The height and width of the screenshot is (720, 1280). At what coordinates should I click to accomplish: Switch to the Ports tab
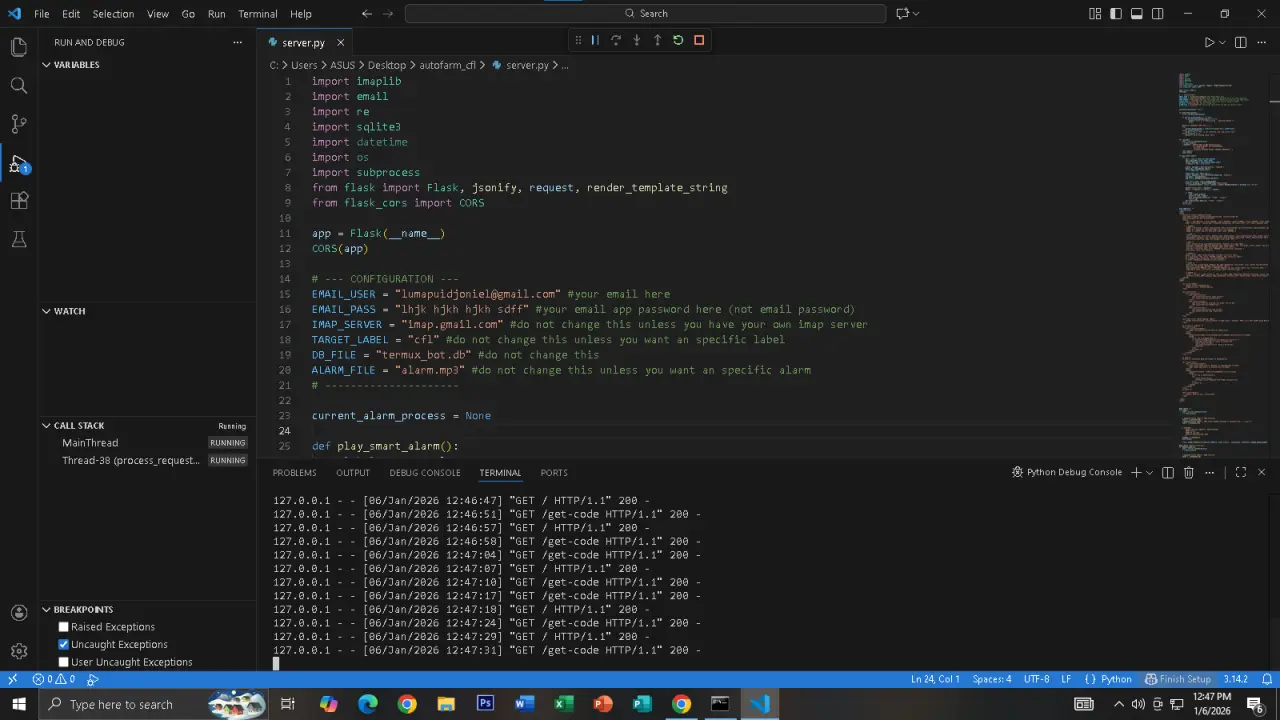coord(554,472)
